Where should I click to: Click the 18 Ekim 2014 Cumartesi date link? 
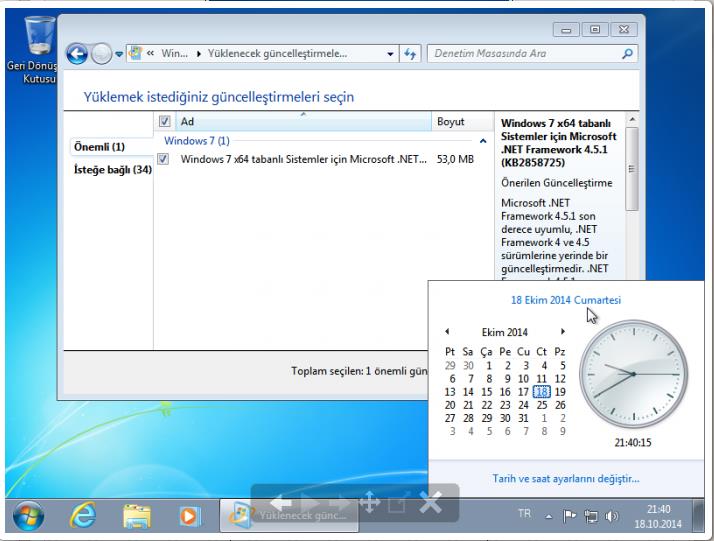tap(566, 300)
